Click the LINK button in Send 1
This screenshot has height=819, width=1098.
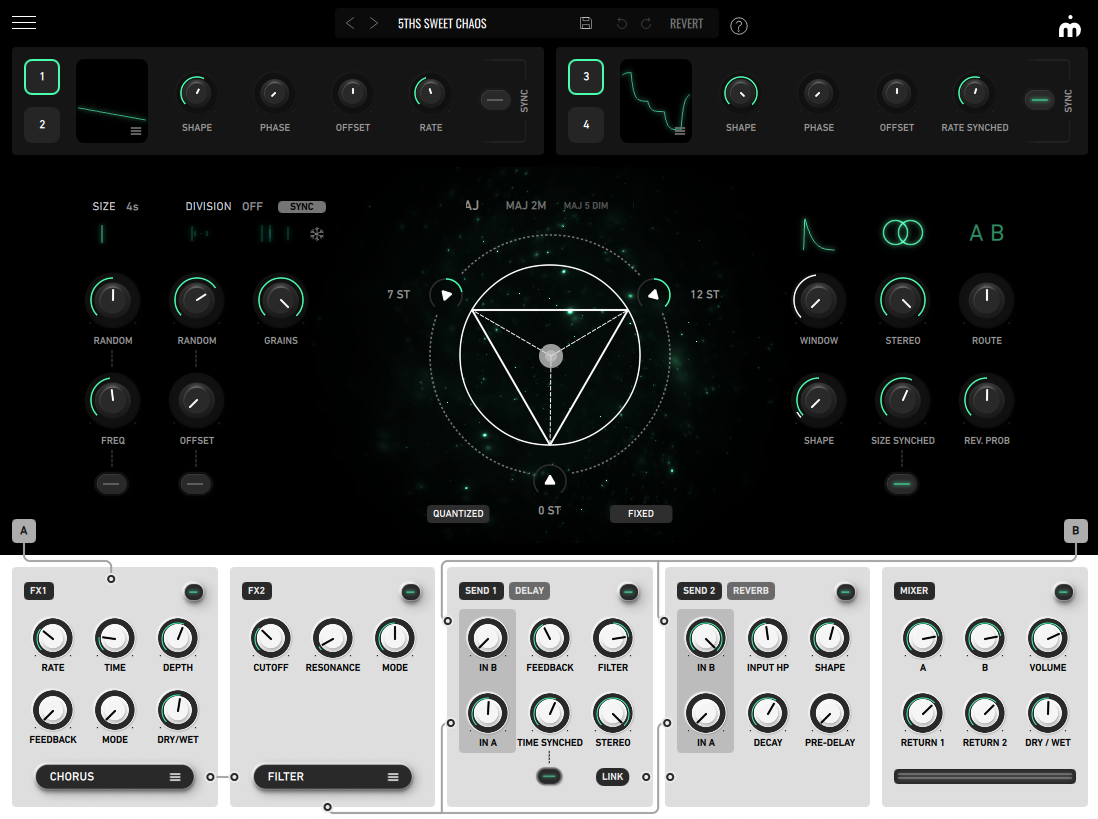click(613, 776)
